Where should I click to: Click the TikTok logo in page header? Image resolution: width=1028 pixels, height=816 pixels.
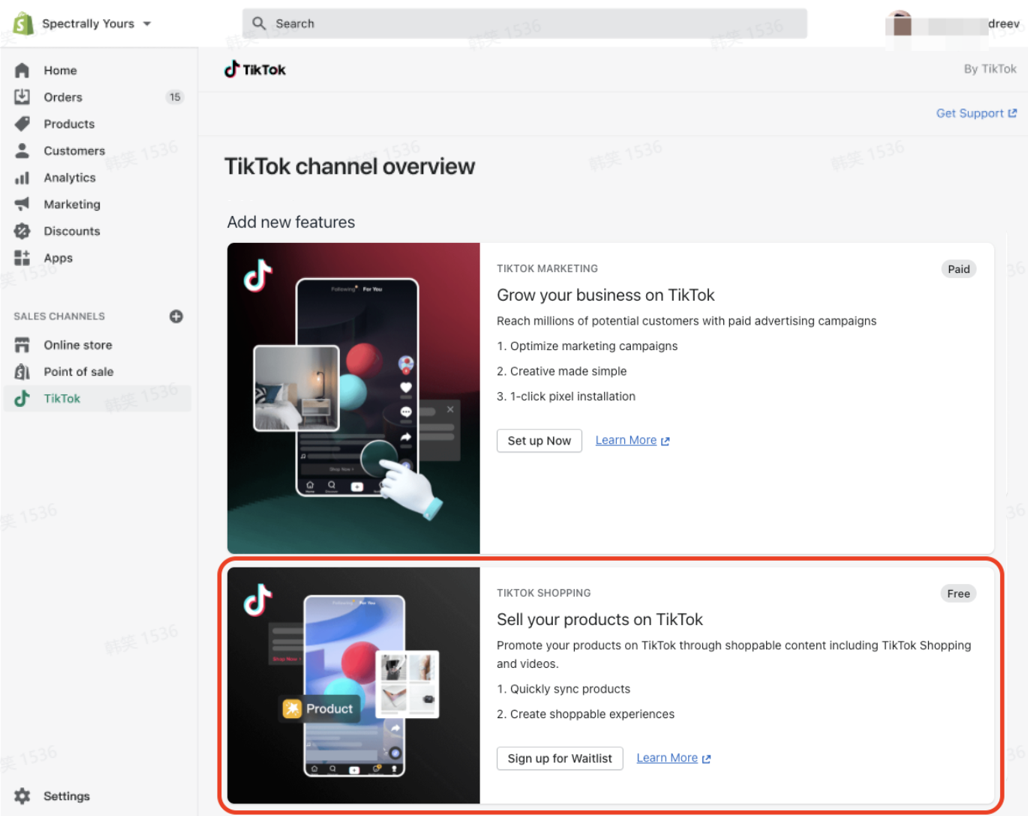point(255,69)
